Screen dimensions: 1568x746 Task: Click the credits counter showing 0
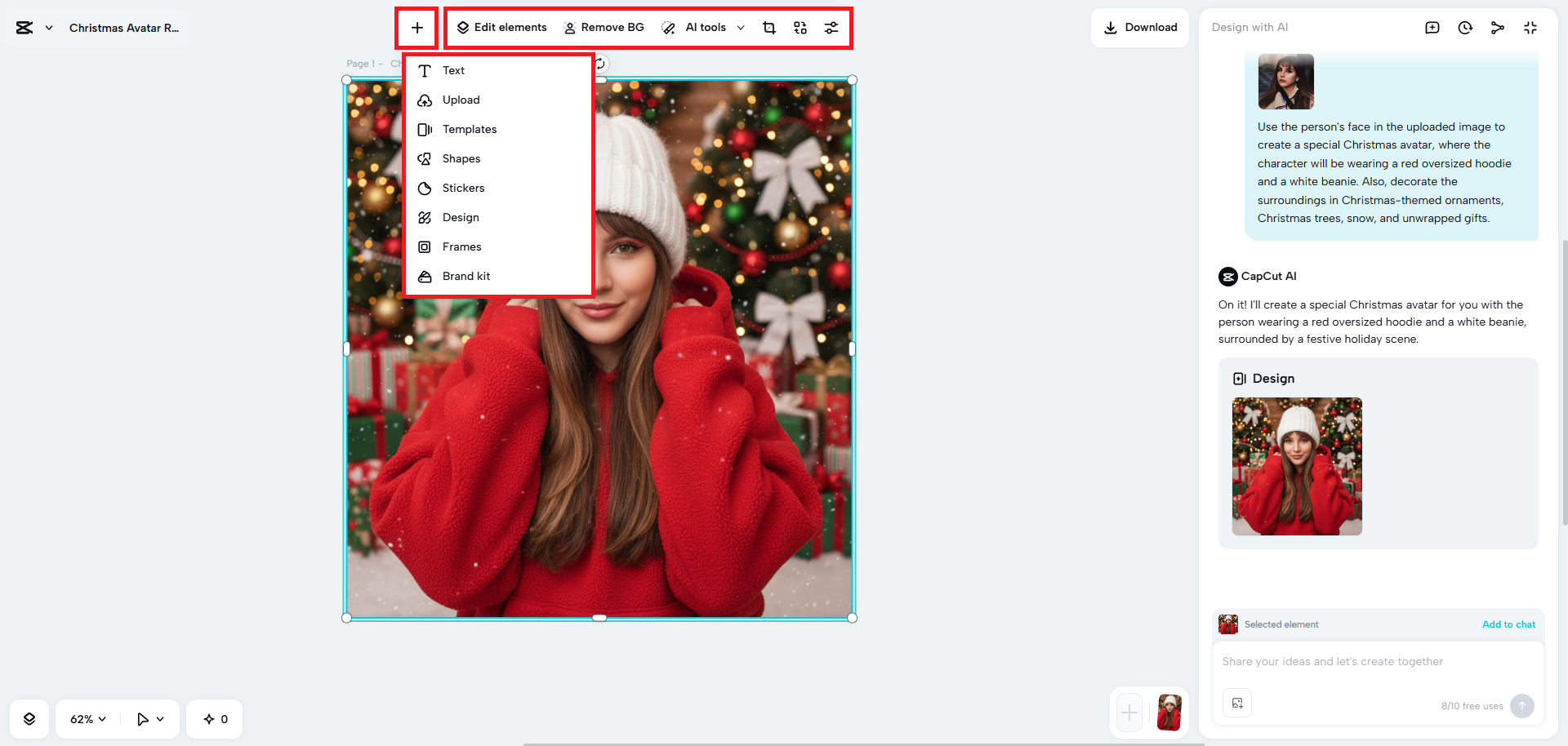pos(214,718)
